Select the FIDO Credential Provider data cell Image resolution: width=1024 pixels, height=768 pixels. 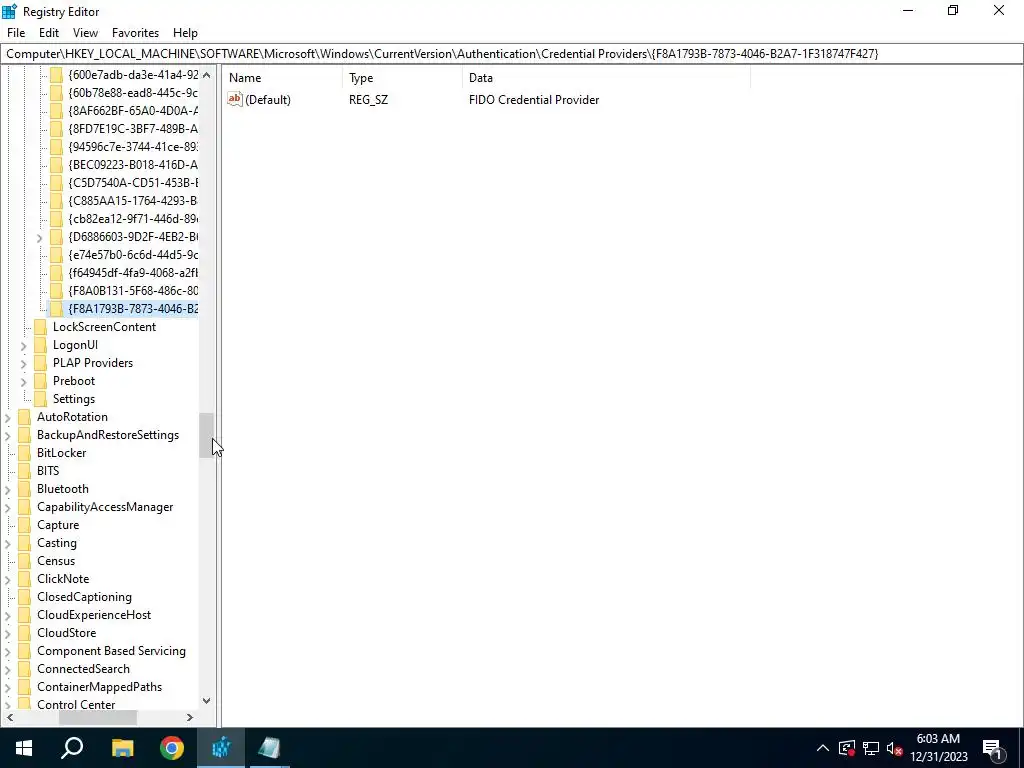click(534, 100)
